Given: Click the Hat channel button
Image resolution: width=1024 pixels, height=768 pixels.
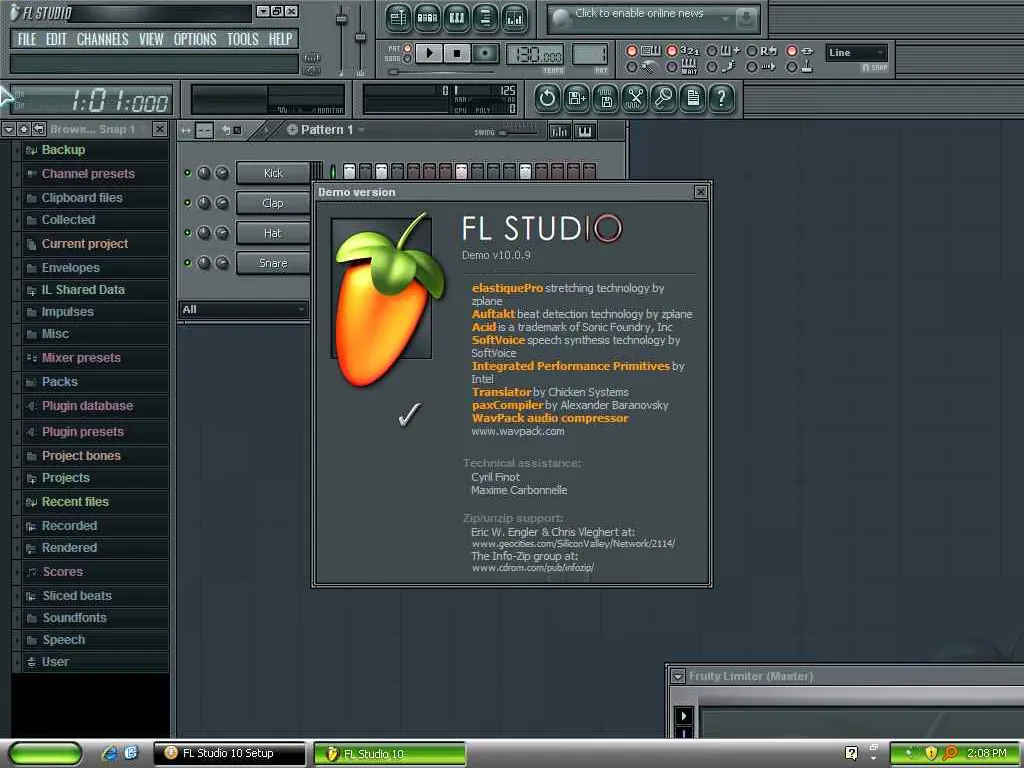Looking at the screenshot, I should click(273, 233).
